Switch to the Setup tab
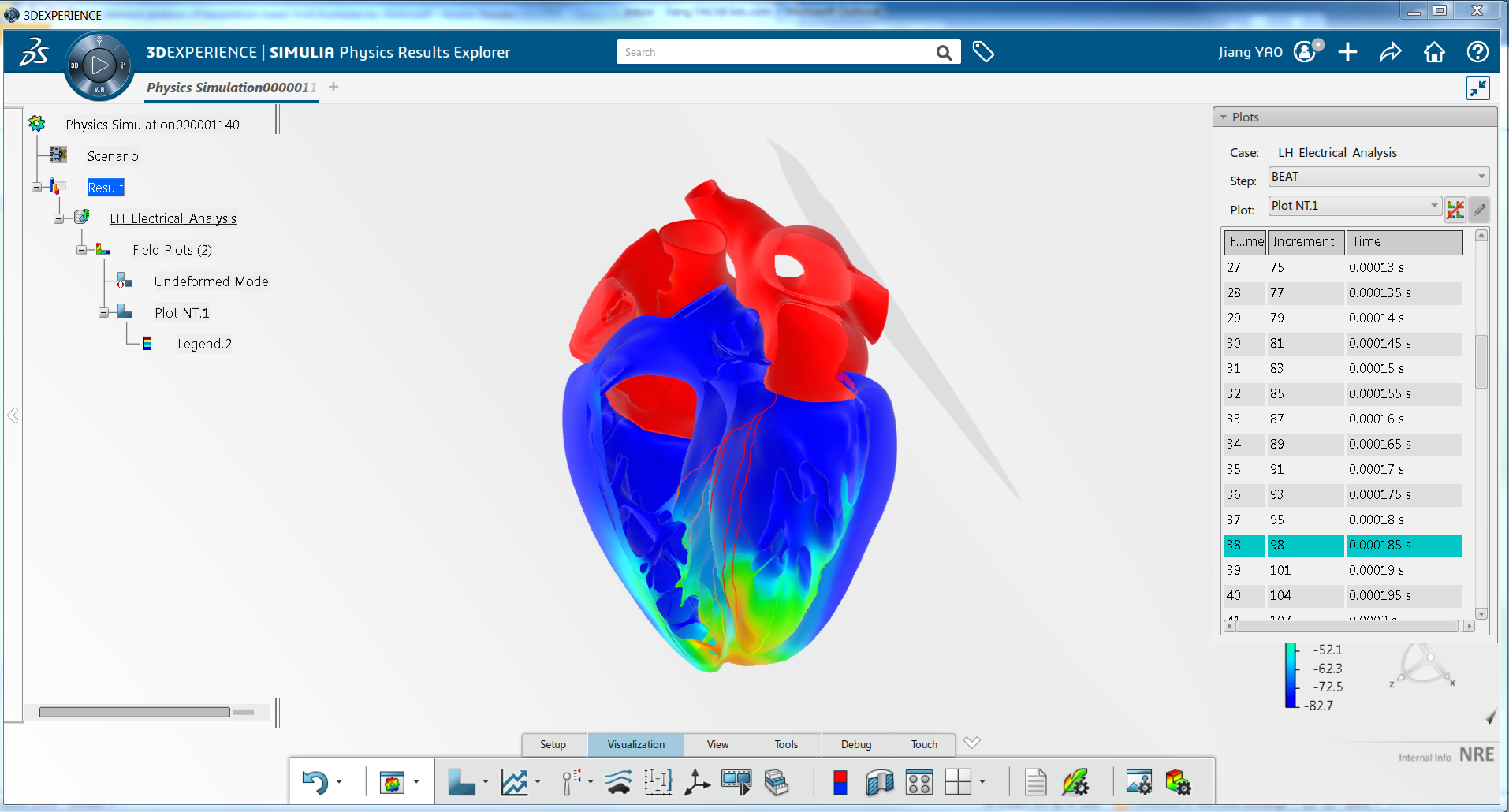Viewport: 1509px width, 812px height. coord(553,744)
